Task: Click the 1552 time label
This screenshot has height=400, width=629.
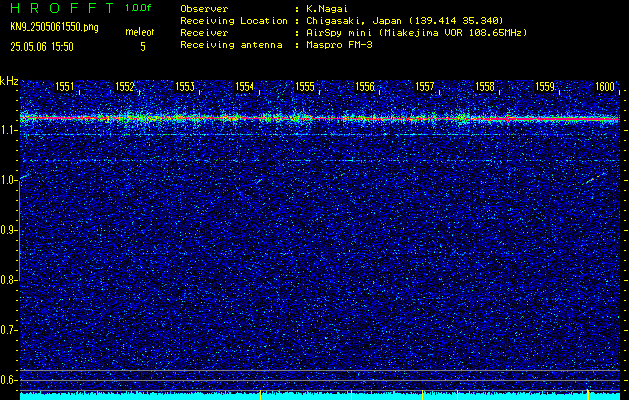Action: [124, 86]
